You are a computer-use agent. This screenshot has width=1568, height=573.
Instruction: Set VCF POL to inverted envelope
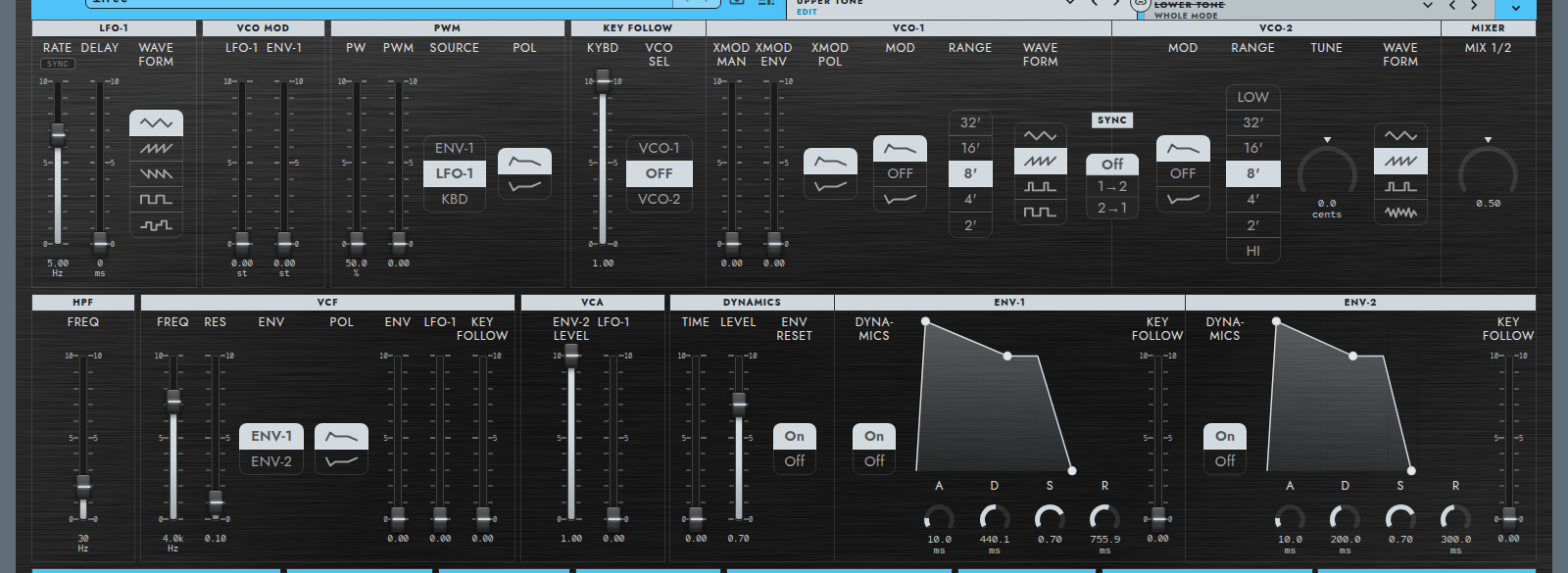tap(341, 461)
